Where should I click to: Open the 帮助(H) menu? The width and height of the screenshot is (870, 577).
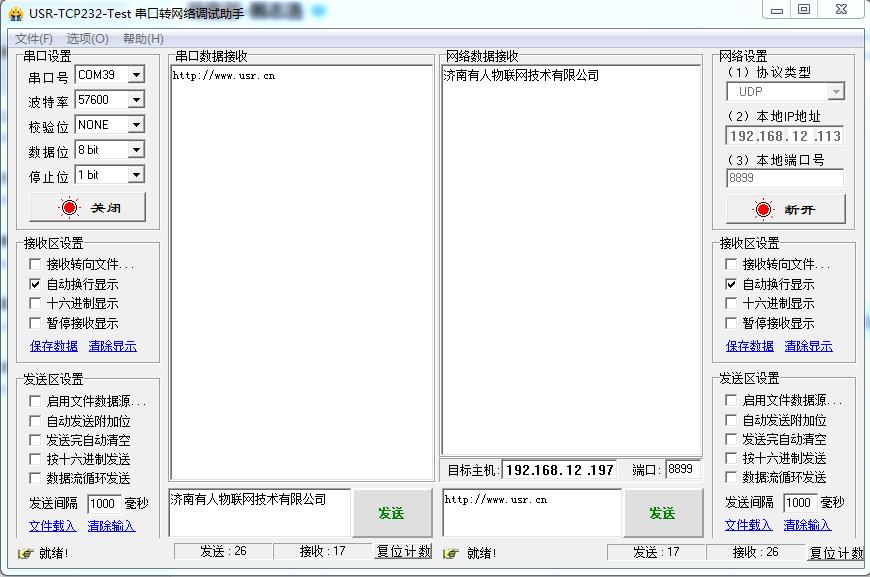click(143, 39)
